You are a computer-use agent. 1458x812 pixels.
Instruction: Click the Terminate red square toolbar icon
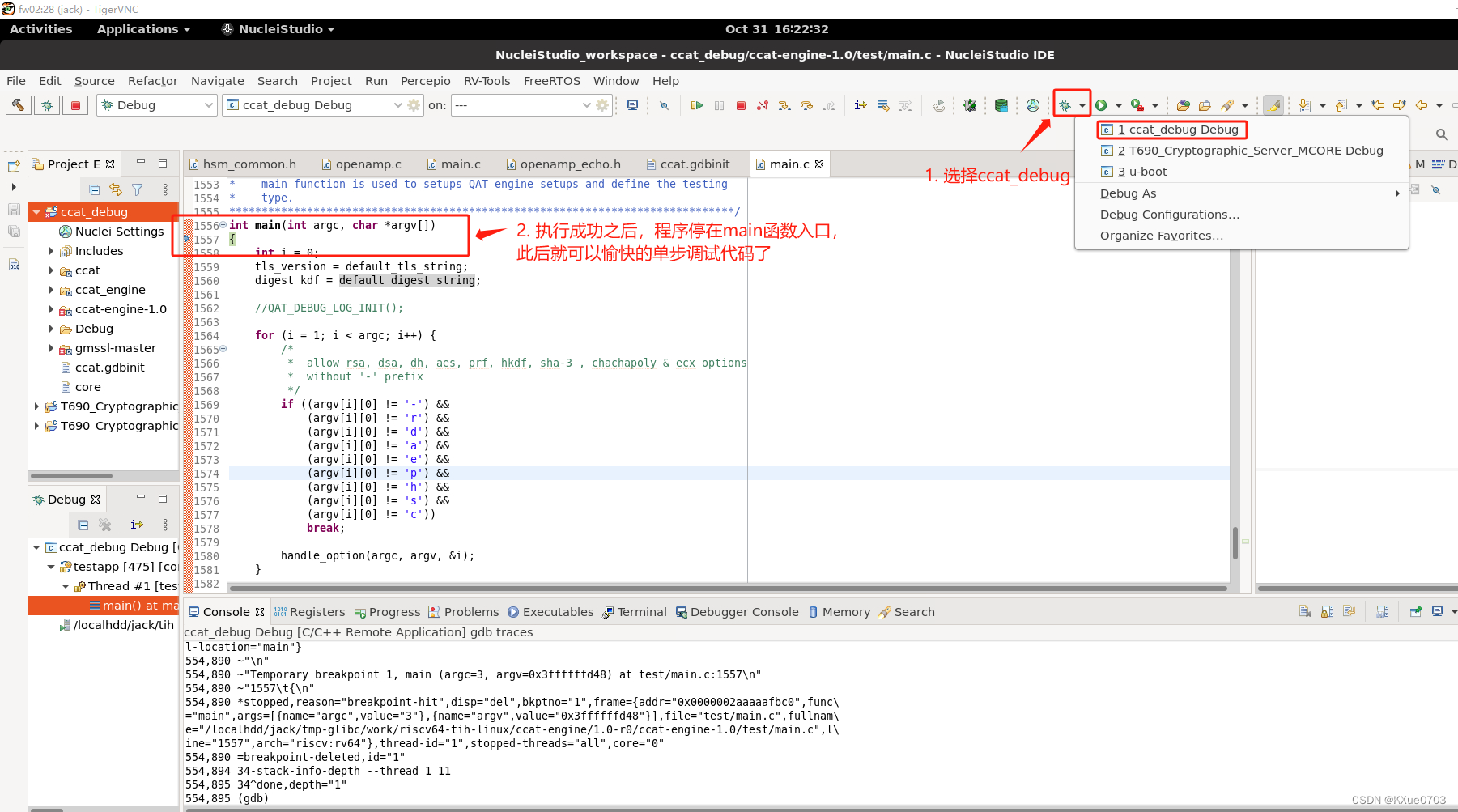coord(741,105)
